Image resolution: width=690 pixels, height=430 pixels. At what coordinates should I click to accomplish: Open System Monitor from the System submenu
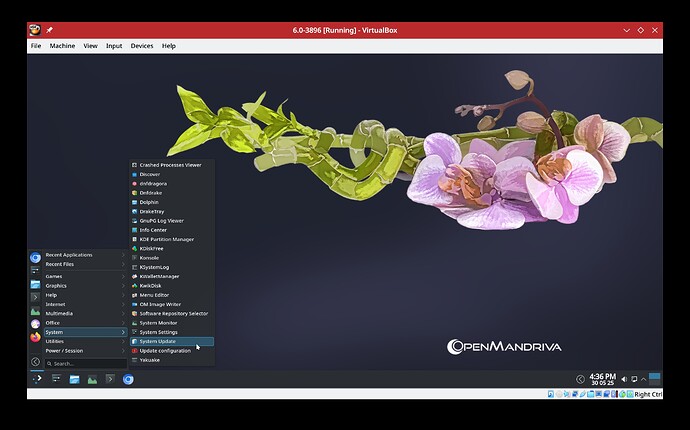[x=172, y=323]
